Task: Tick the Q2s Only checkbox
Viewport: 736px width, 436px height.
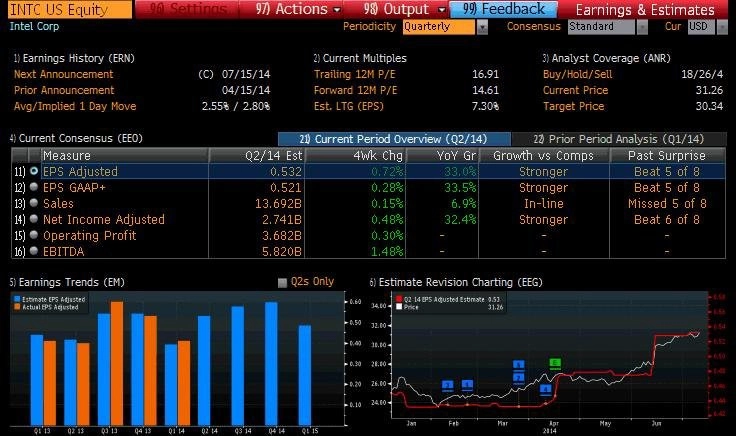Action: [x=282, y=283]
